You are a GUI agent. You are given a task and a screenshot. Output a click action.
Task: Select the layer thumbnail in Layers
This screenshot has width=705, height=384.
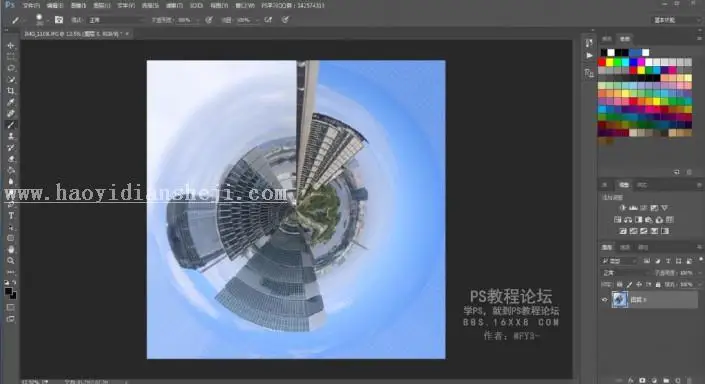pos(620,299)
